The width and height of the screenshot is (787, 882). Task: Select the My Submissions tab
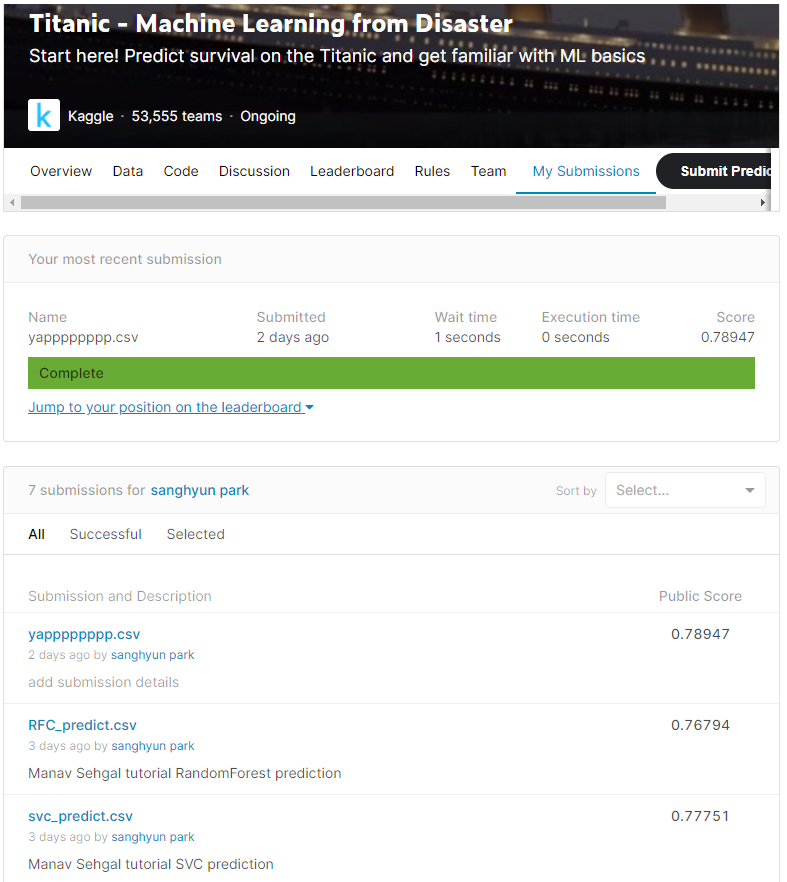click(586, 171)
